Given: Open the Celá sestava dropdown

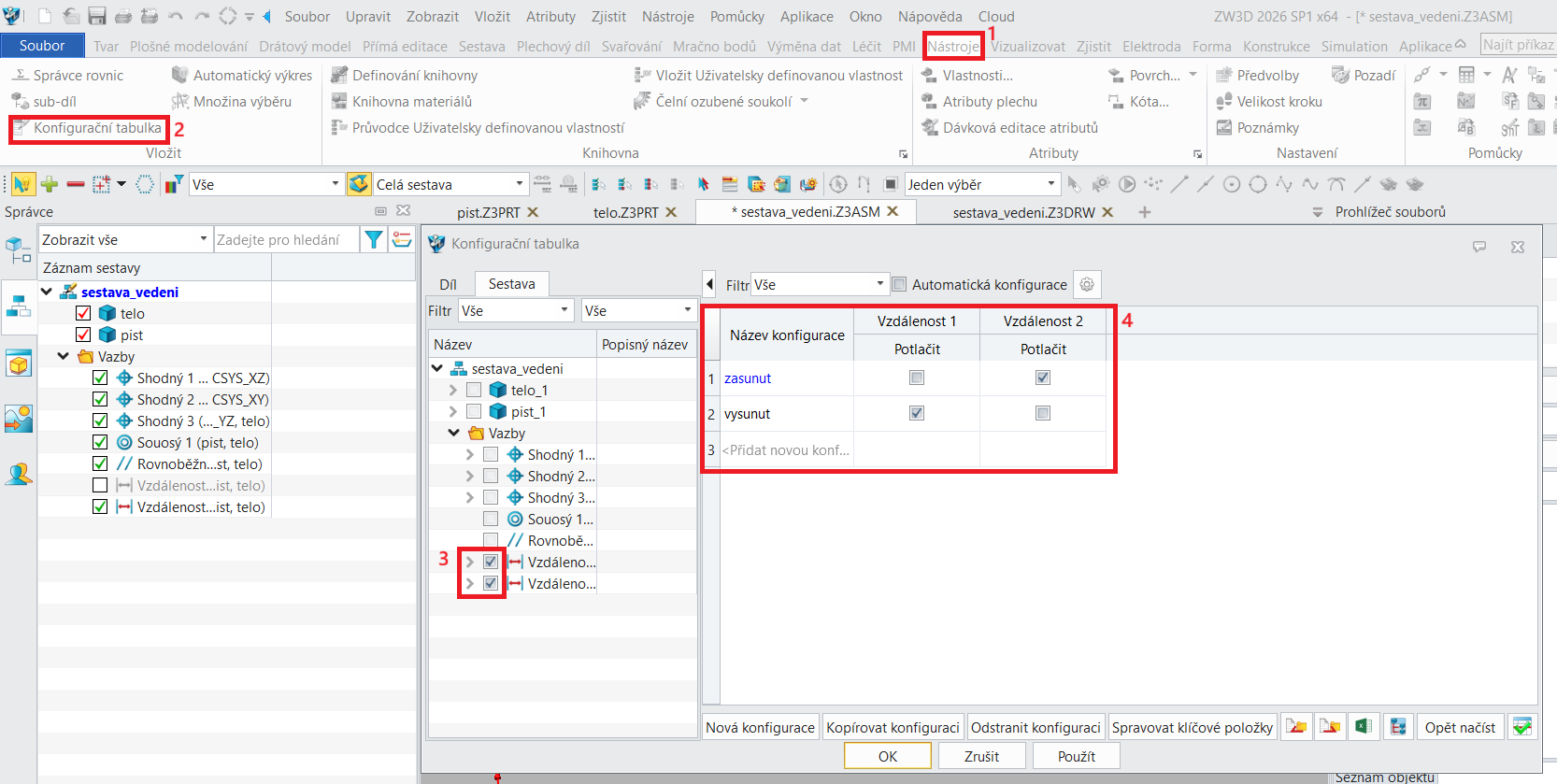Looking at the screenshot, I should point(519,185).
